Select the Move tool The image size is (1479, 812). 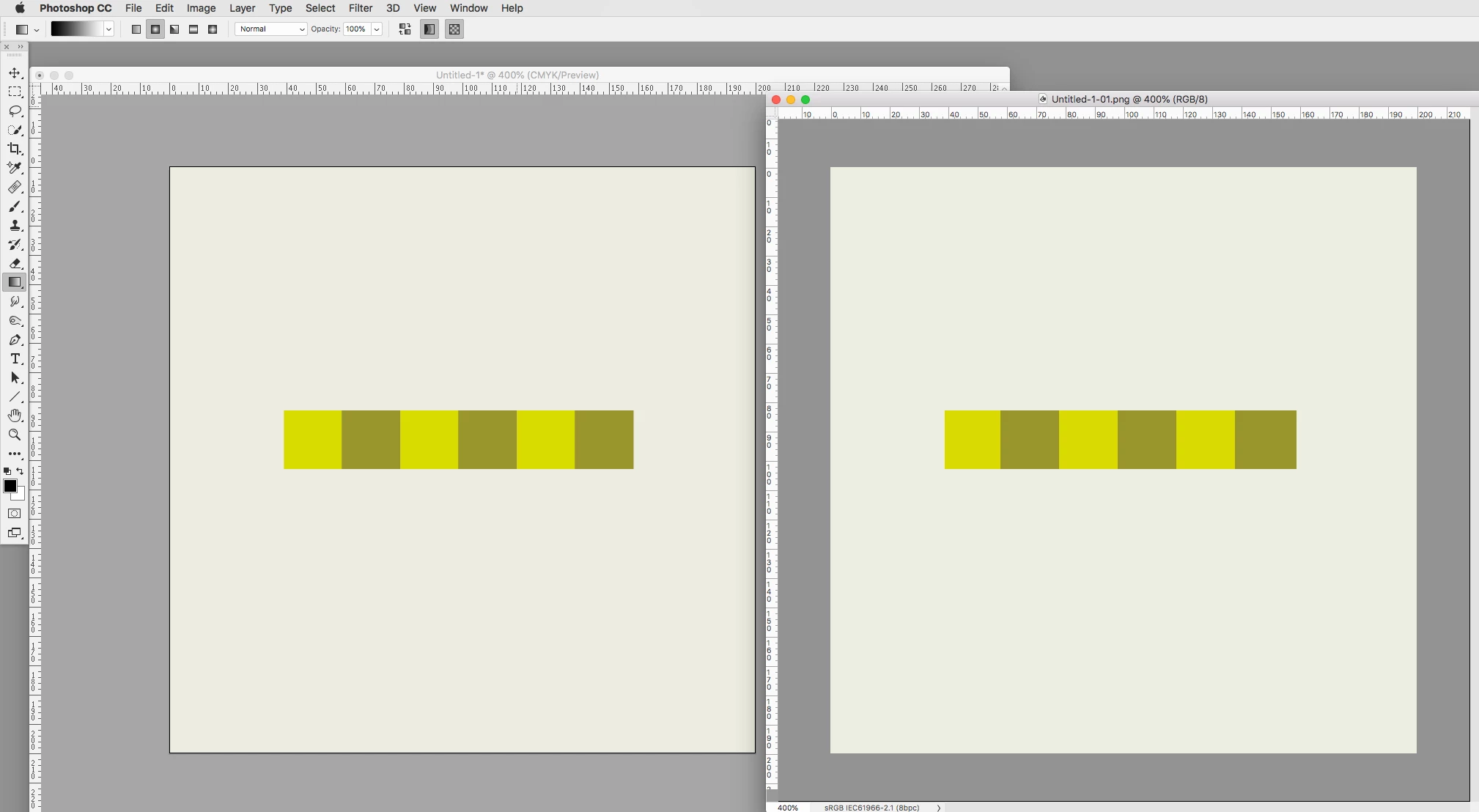pyautogui.click(x=15, y=73)
